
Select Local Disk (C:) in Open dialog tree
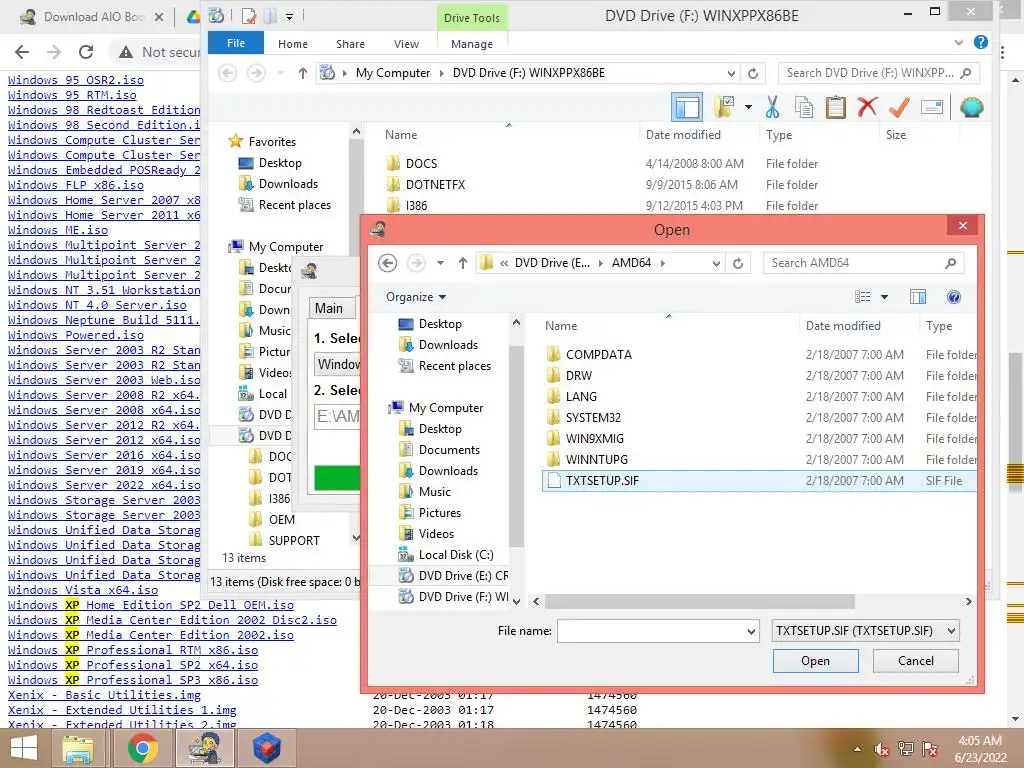[x=455, y=554]
